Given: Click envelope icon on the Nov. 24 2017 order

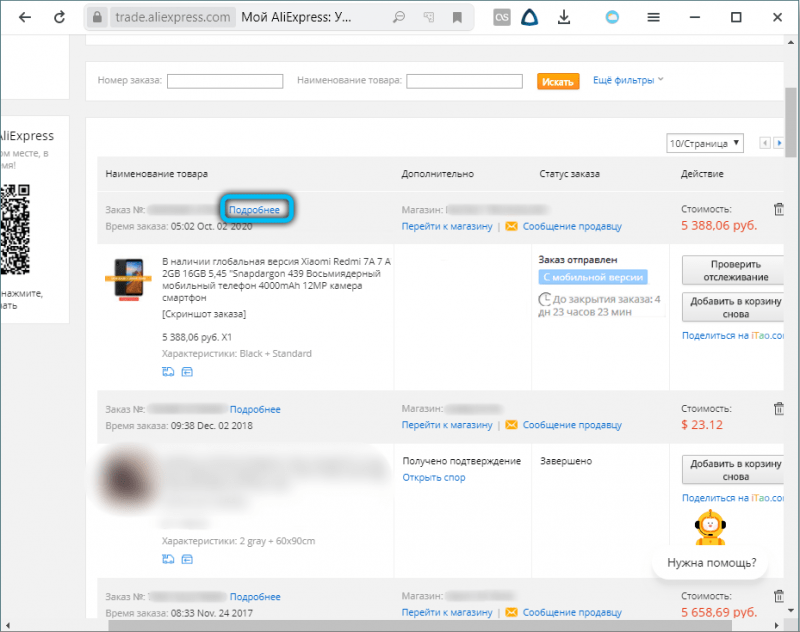Looking at the screenshot, I should point(511,612).
